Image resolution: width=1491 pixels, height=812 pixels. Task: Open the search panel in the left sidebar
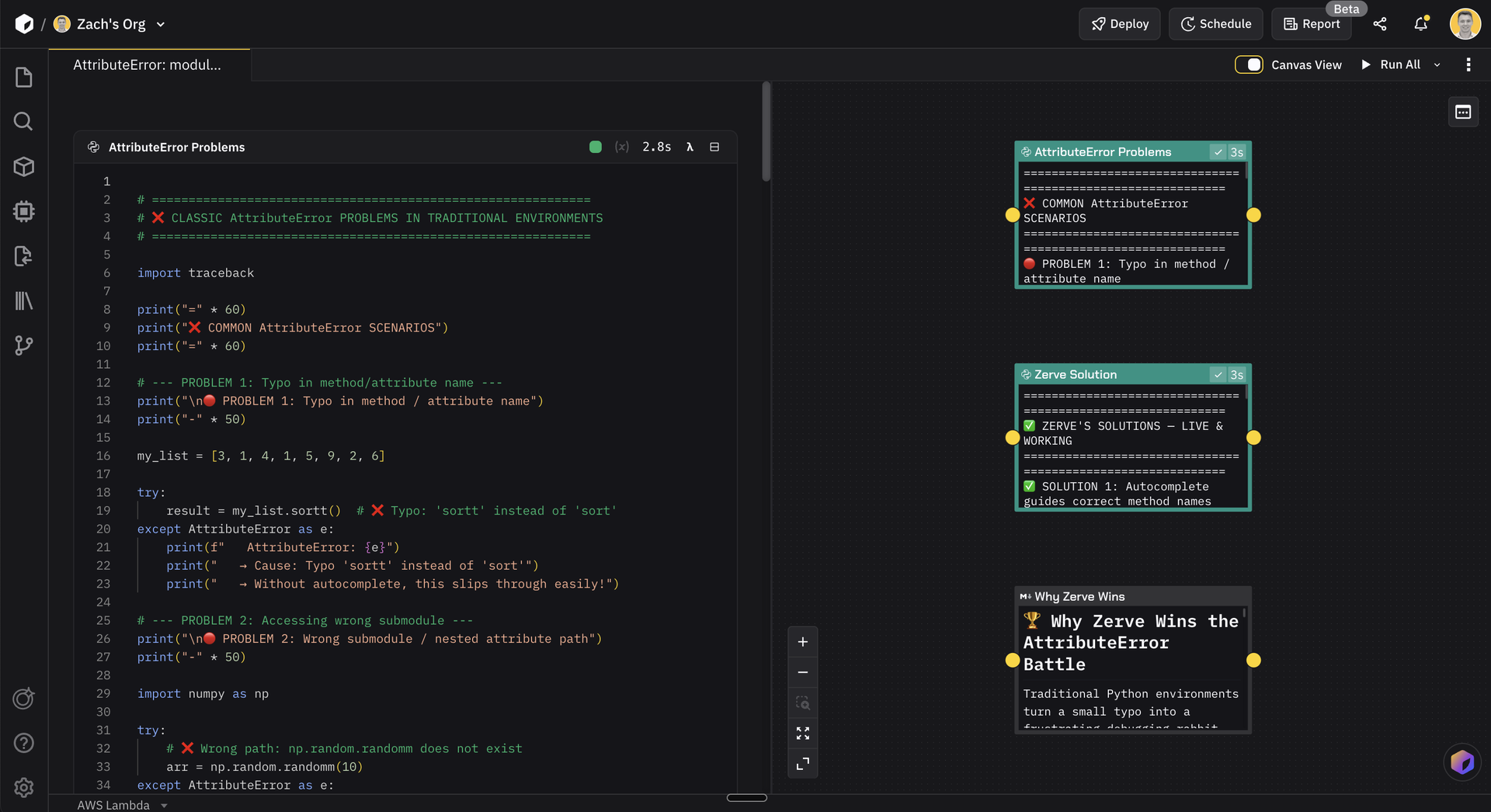23,121
